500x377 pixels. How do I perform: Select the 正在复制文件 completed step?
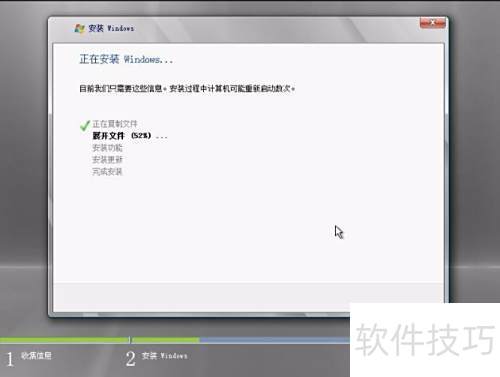(x=115, y=124)
